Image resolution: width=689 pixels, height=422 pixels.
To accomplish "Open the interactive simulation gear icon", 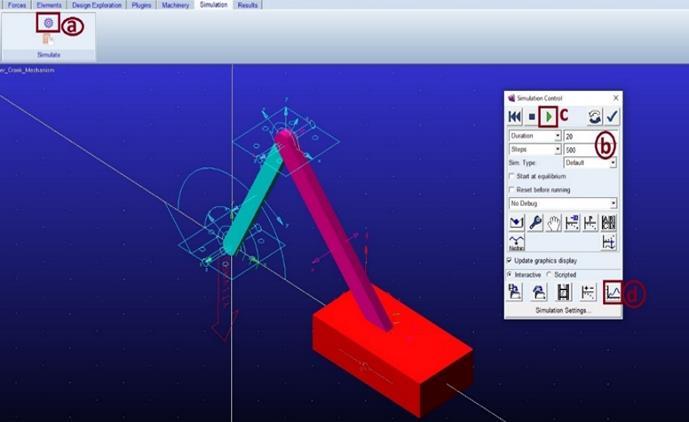I will click(x=48, y=22).
